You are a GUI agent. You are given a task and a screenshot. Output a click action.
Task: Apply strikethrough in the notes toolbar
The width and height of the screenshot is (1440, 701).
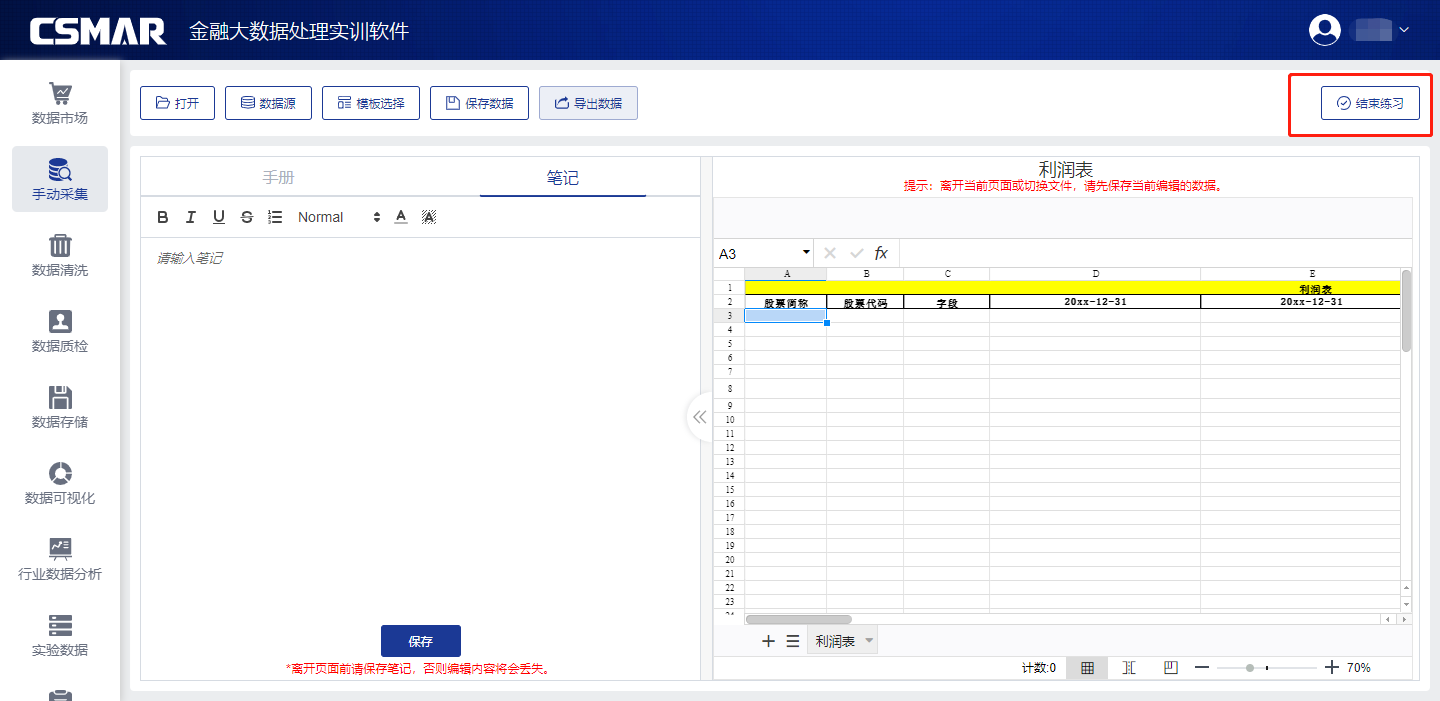(x=247, y=217)
